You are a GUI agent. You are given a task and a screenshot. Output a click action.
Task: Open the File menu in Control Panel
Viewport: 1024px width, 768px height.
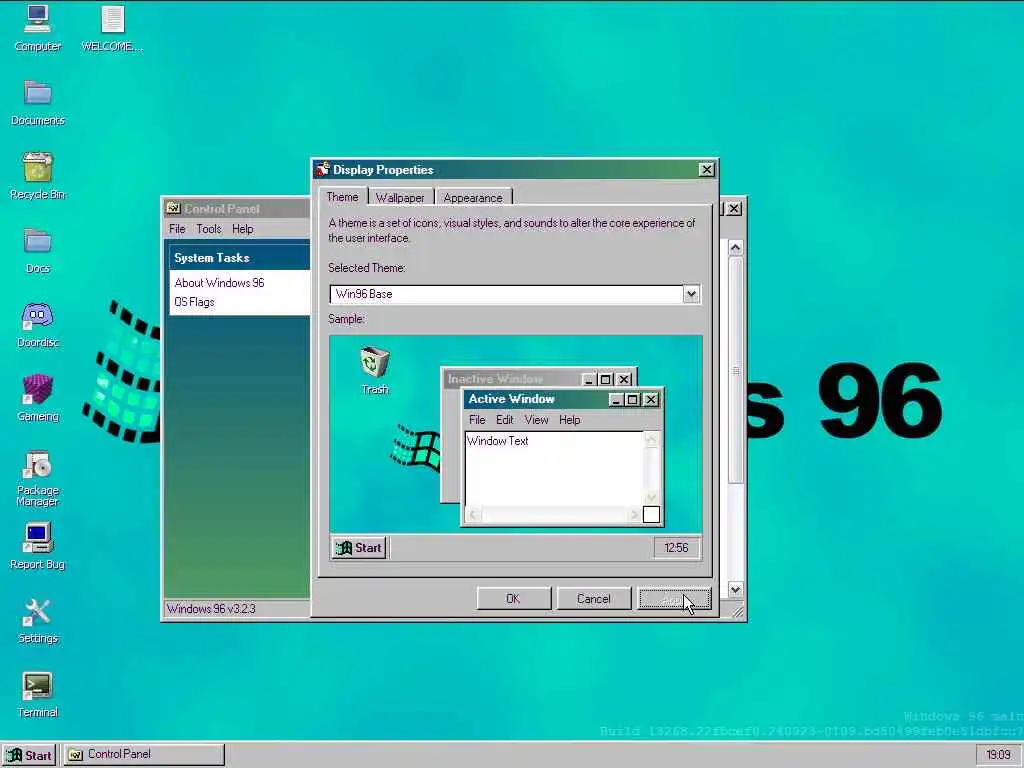click(177, 229)
